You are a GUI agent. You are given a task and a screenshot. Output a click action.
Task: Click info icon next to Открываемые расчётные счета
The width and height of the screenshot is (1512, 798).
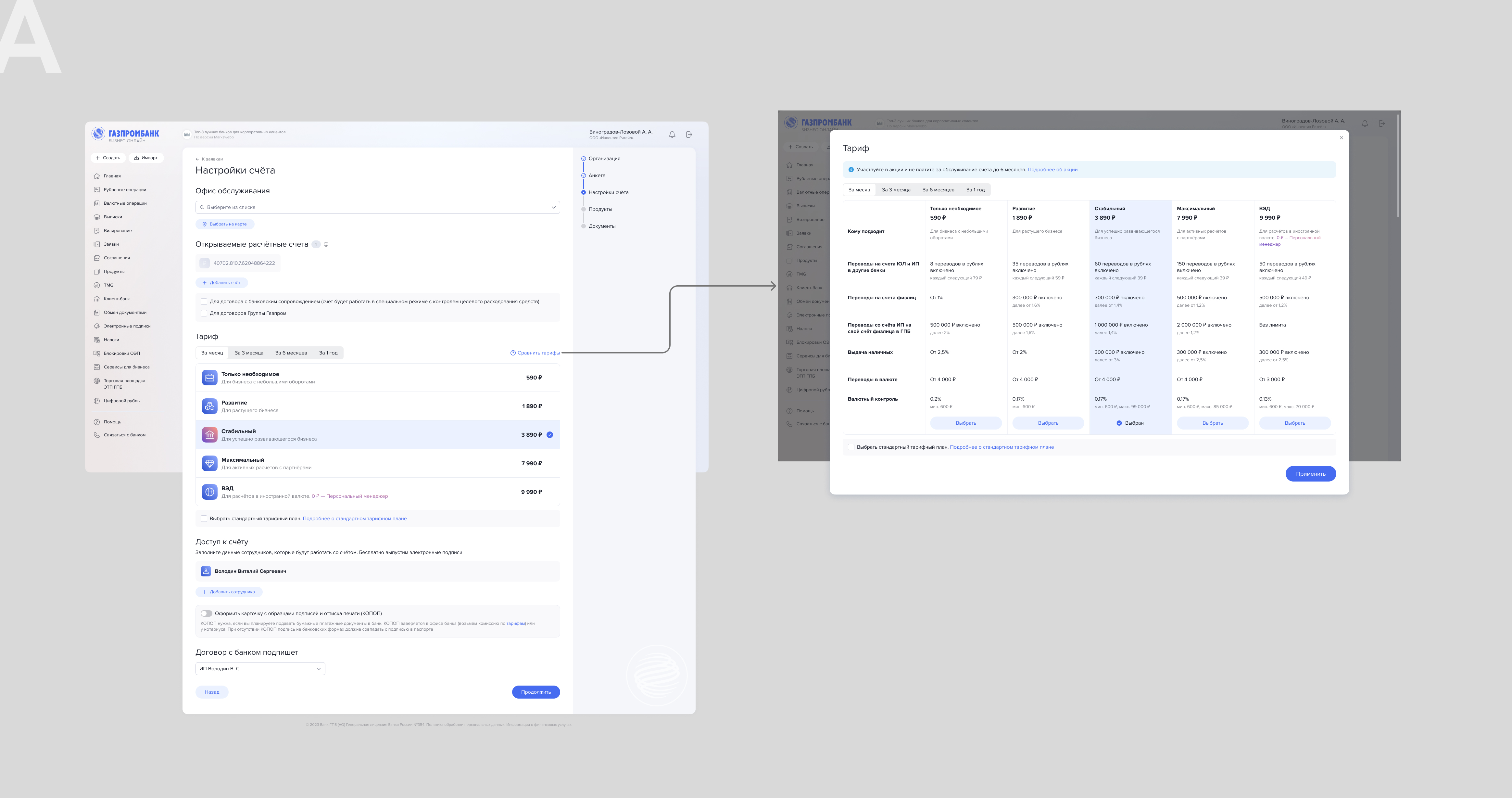326,244
